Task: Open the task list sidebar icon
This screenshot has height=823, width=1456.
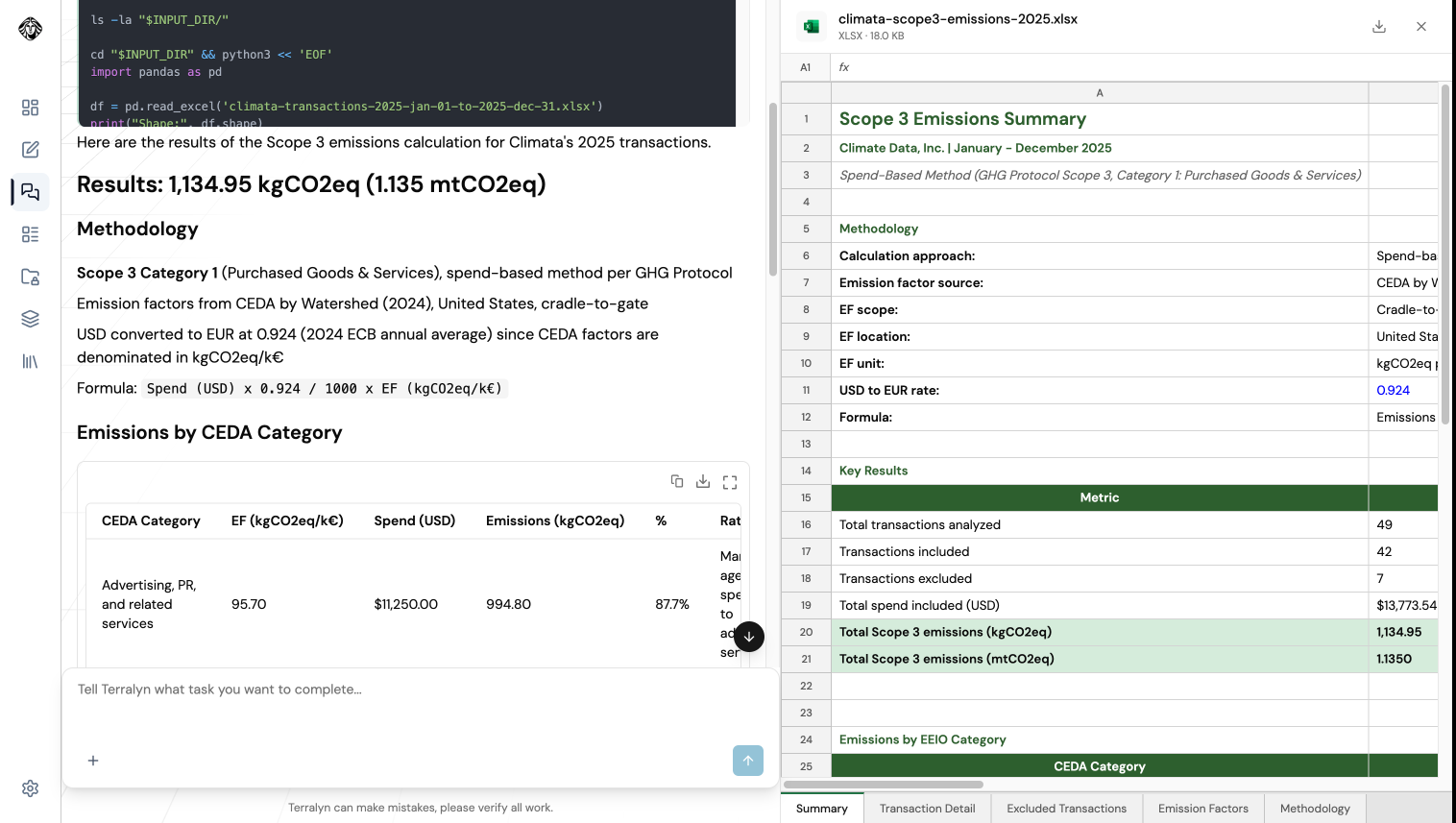Action: (x=30, y=234)
